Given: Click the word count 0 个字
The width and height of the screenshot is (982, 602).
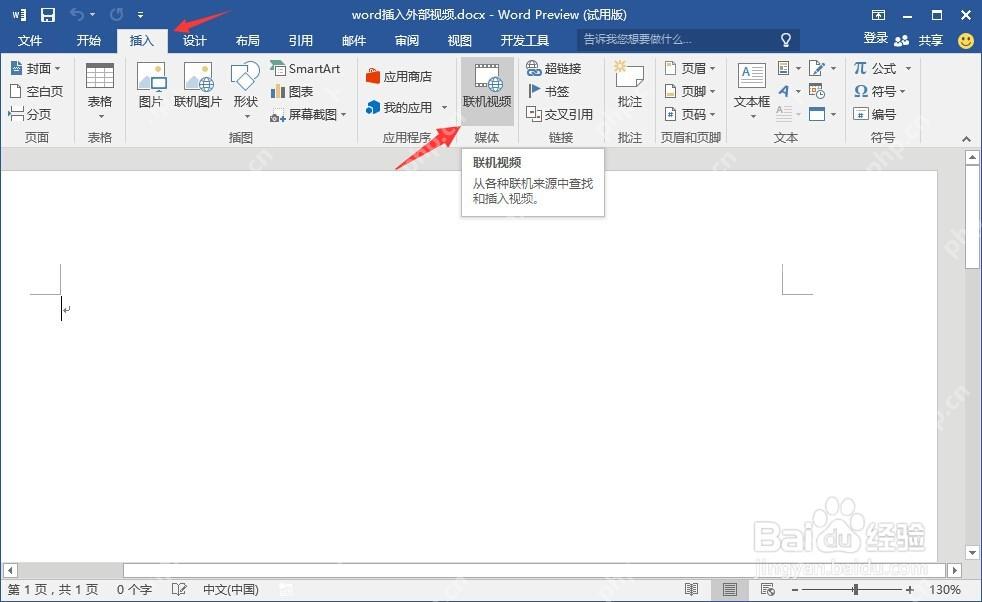Looking at the screenshot, I should 134,589.
